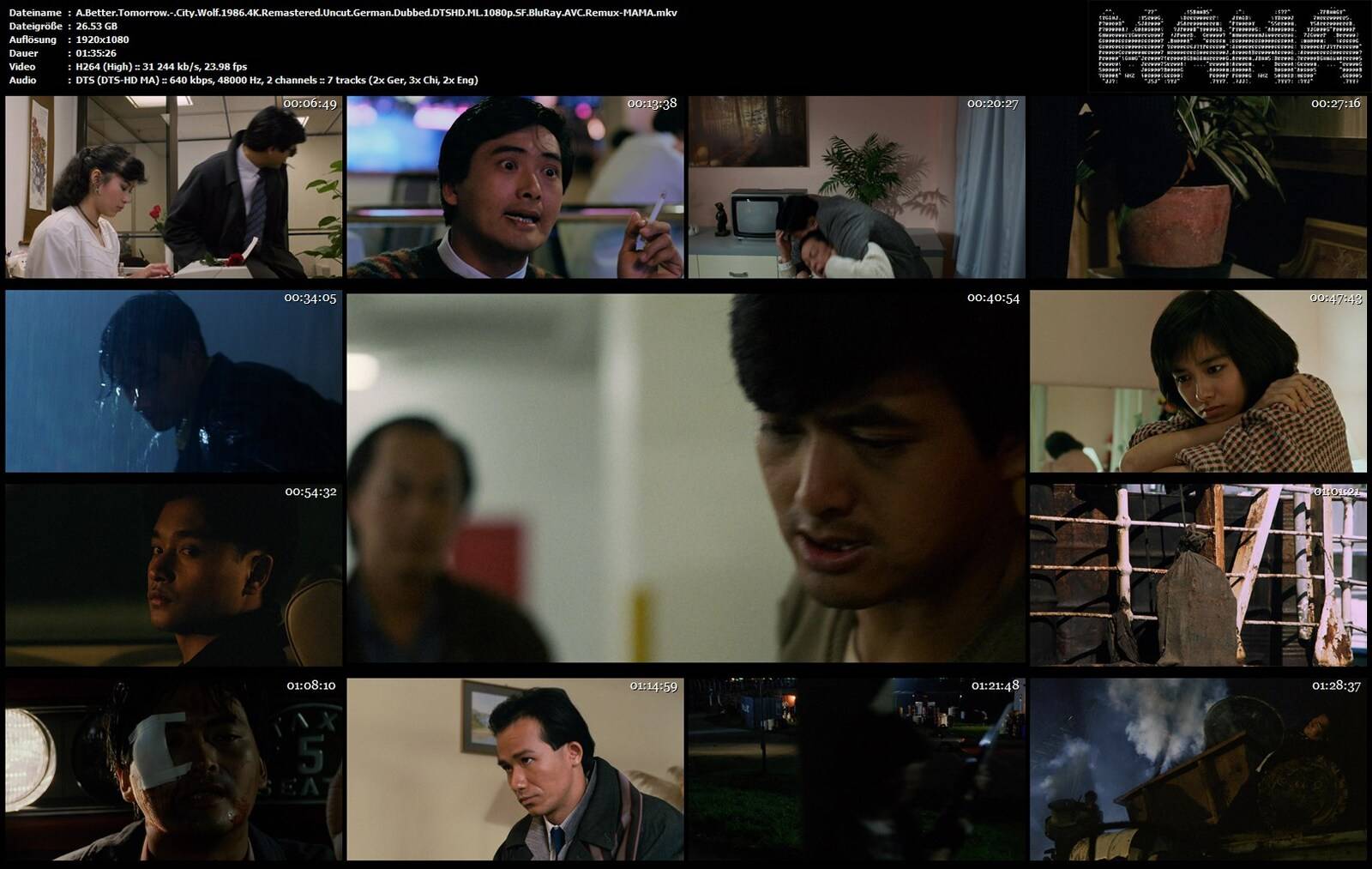Click the 00:20:27 timestamp
The width and height of the screenshot is (1372, 869).
[x=993, y=104]
